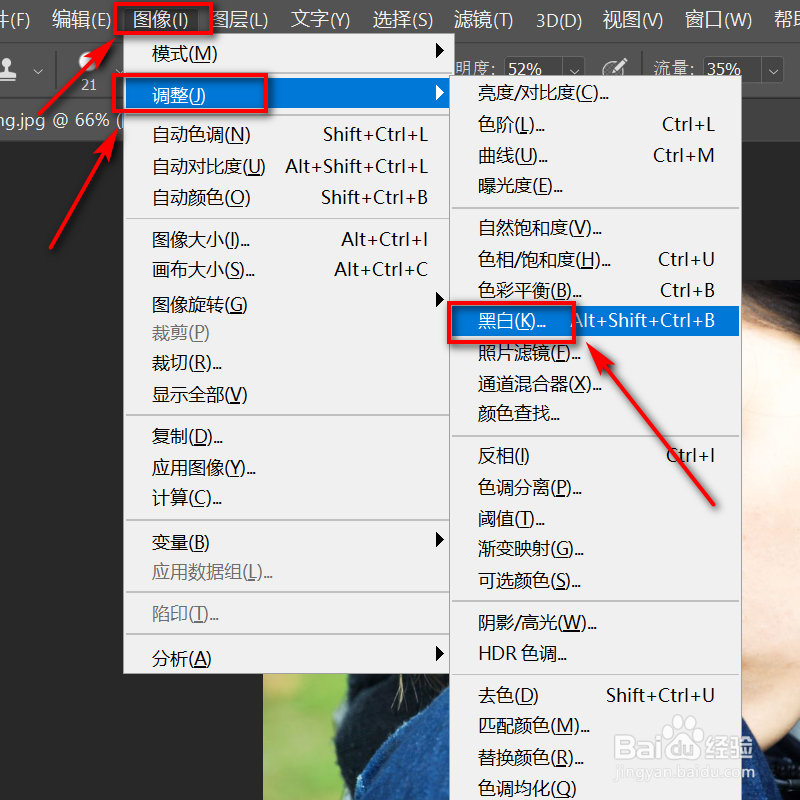
Task: Open 曲线(U) adjustment
Action: coord(595,156)
